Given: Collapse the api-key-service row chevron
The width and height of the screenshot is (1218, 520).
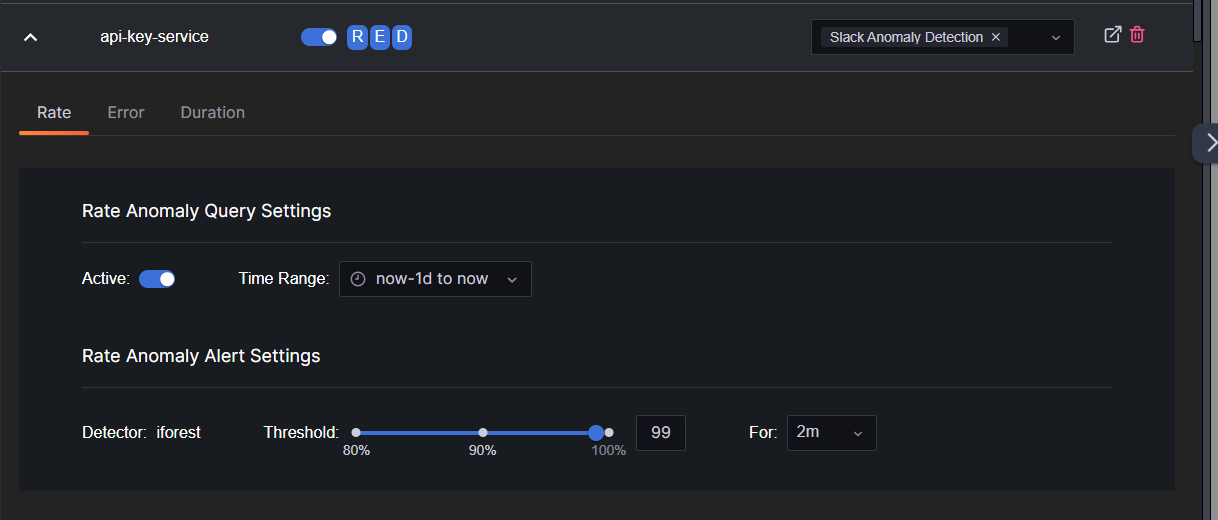Looking at the screenshot, I should click(x=31, y=38).
